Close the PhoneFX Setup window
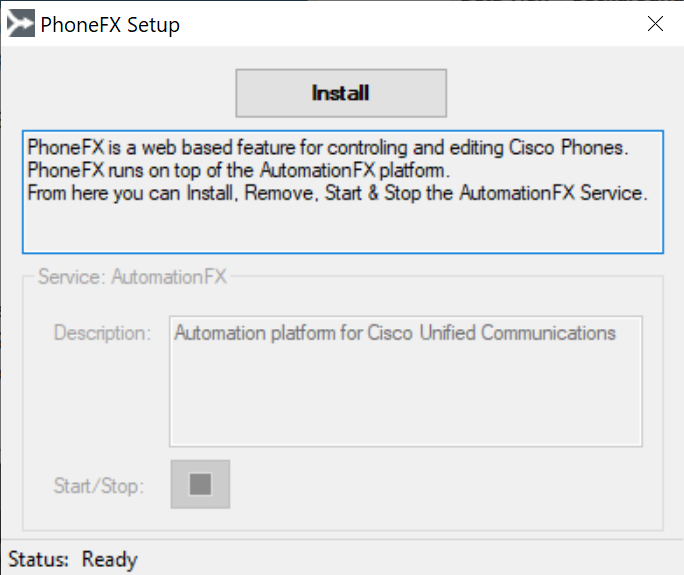The height and width of the screenshot is (575, 684). 655,24
